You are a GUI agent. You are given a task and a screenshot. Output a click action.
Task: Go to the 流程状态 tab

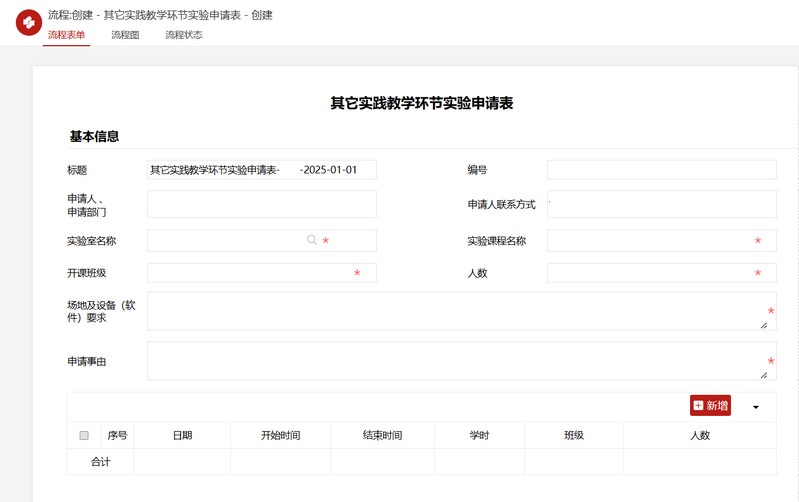pos(183,35)
